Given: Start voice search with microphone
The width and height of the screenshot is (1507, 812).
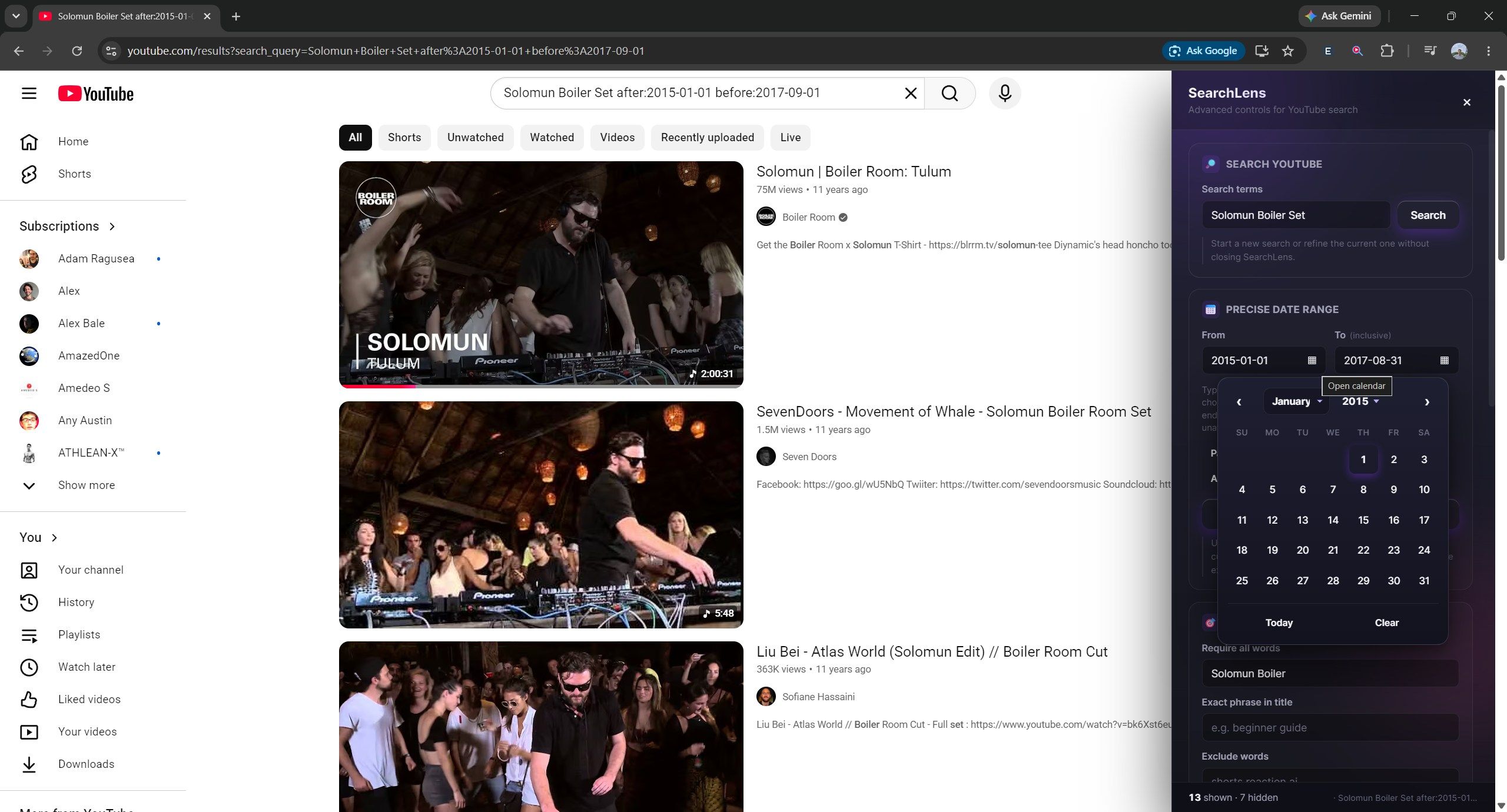Looking at the screenshot, I should coord(1005,93).
